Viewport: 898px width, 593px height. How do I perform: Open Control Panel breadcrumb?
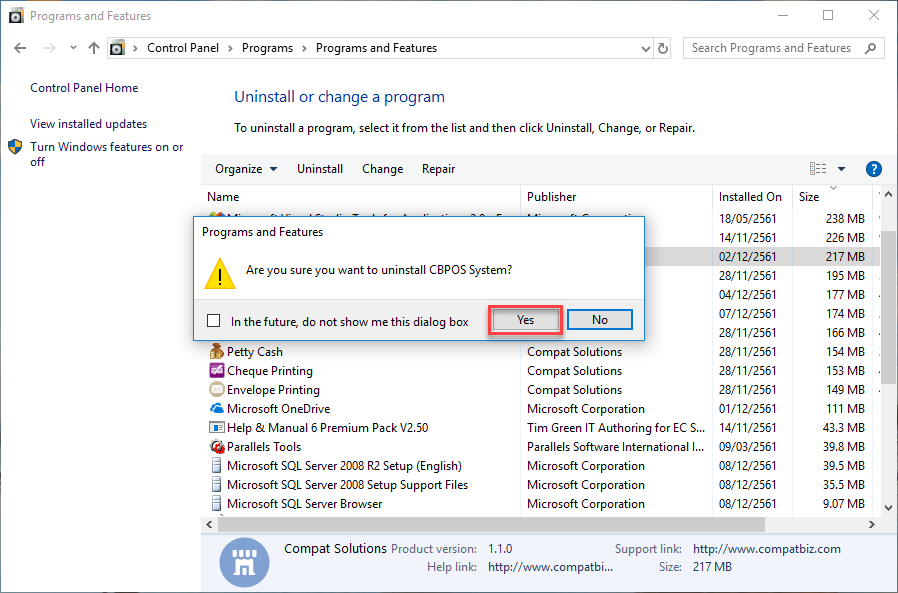183,48
